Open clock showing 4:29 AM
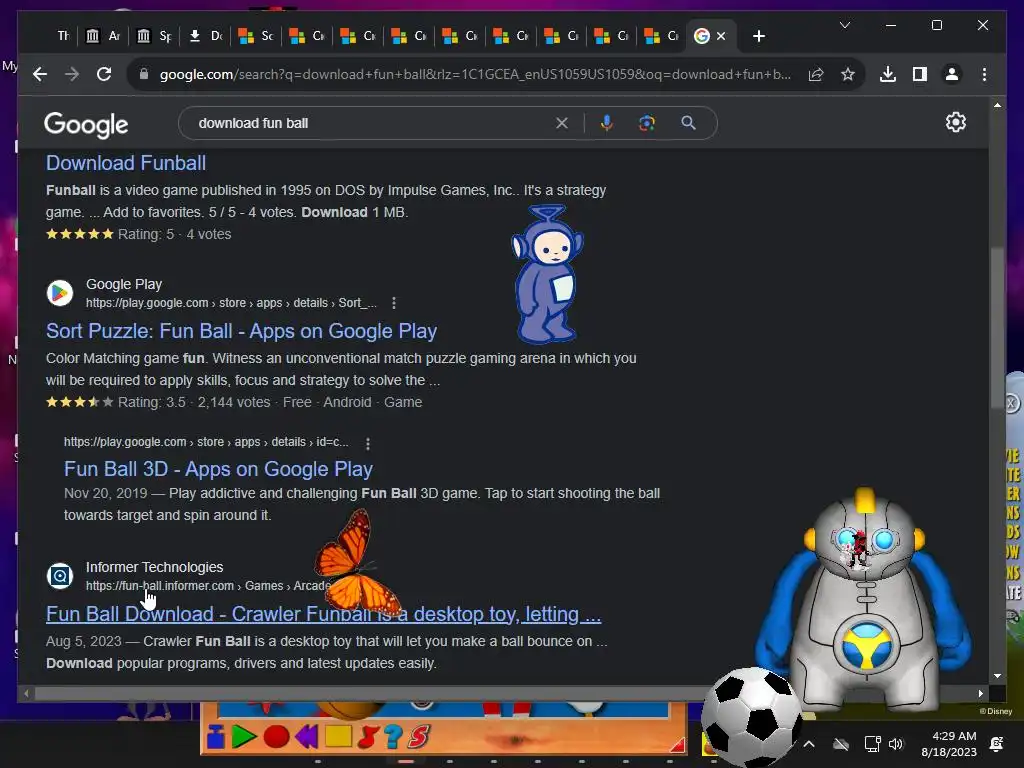Image resolution: width=1024 pixels, height=768 pixels. point(949,744)
